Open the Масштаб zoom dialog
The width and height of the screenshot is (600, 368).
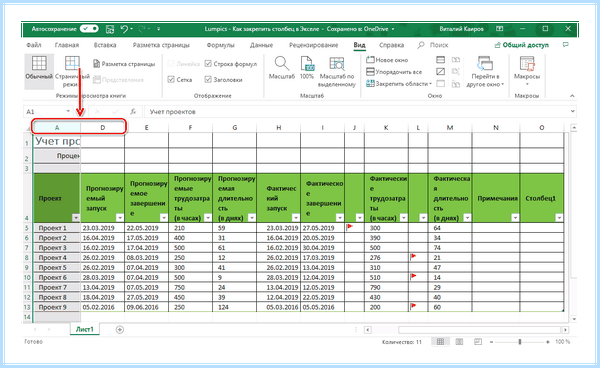[x=282, y=68]
